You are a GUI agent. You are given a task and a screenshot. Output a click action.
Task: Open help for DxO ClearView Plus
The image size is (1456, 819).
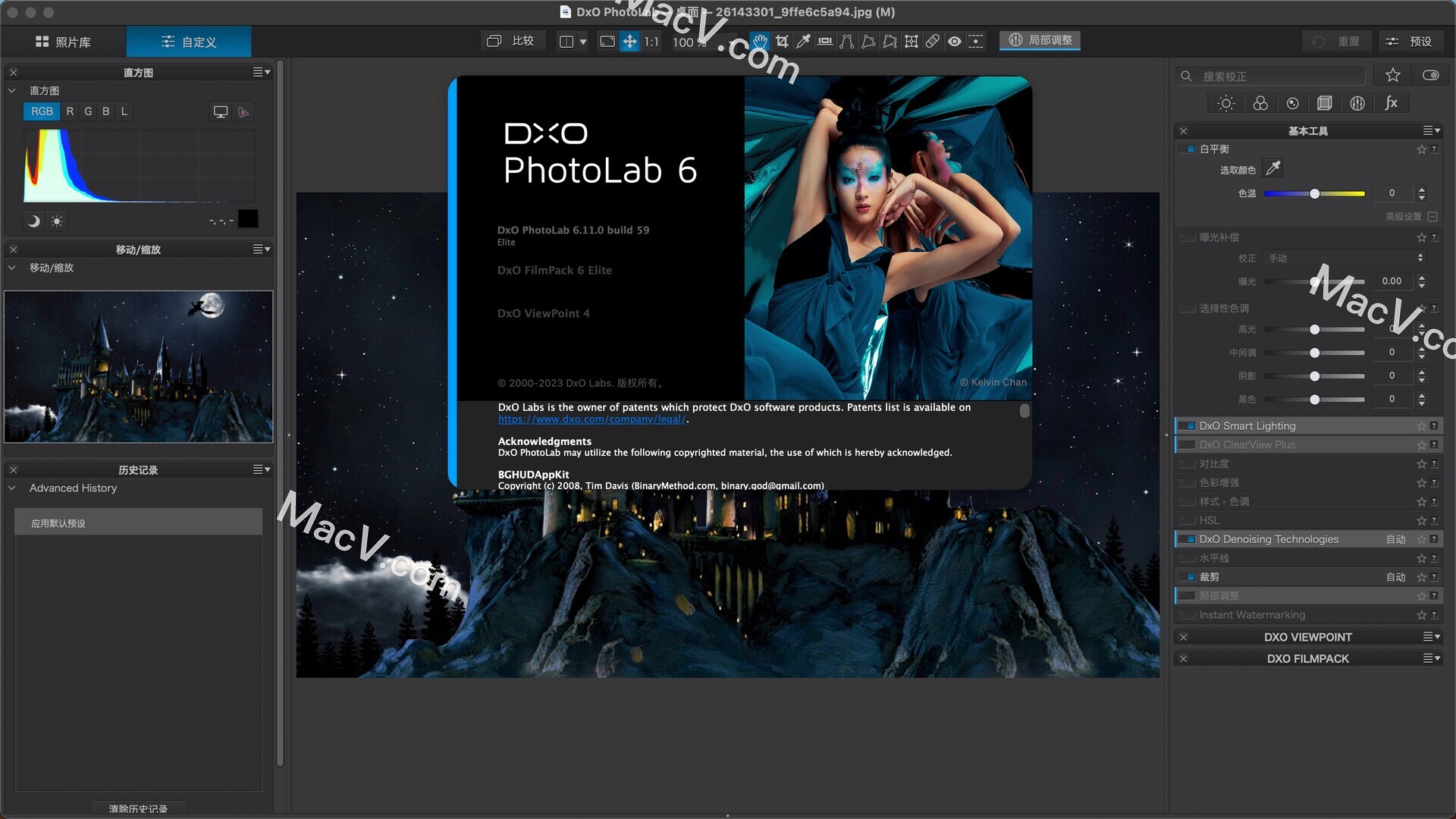tap(1434, 444)
